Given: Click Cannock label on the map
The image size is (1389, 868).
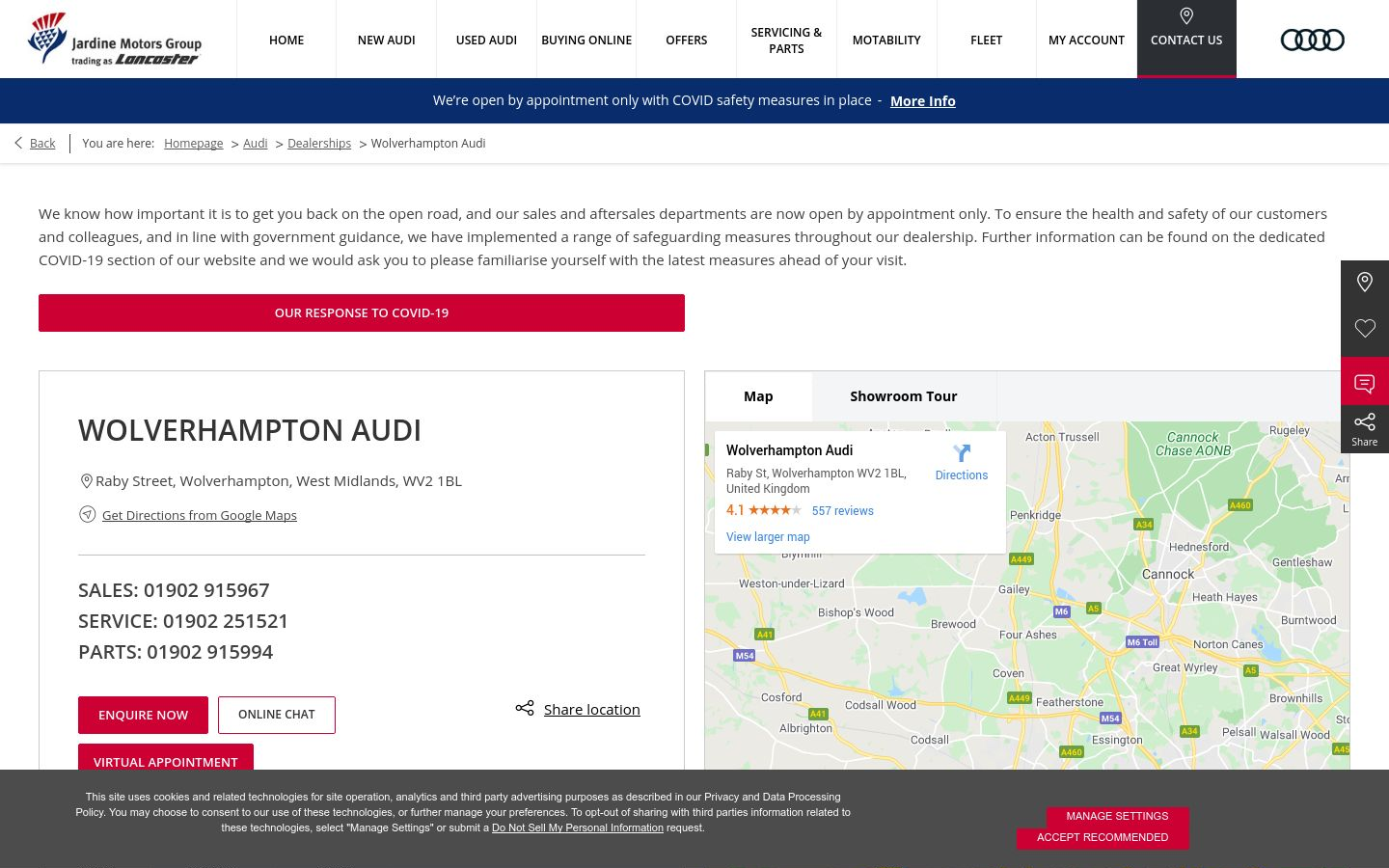Looking at the screenshot, I should point(1168,574).
